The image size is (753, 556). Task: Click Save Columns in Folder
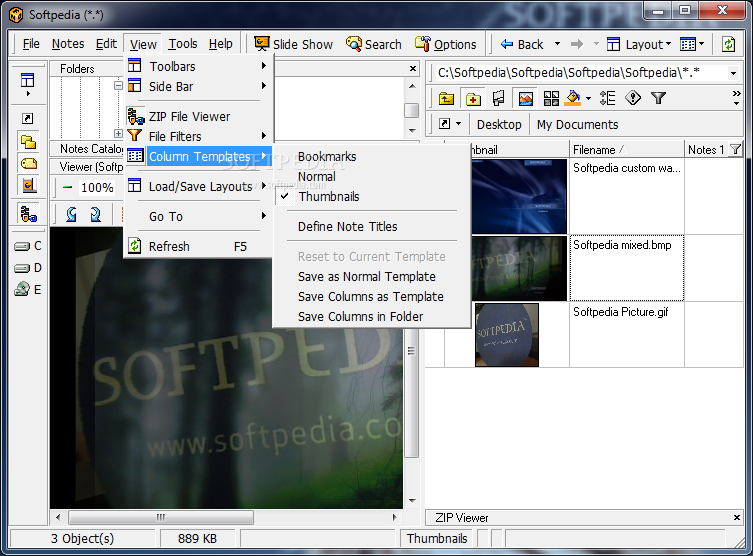click(371, 316)
